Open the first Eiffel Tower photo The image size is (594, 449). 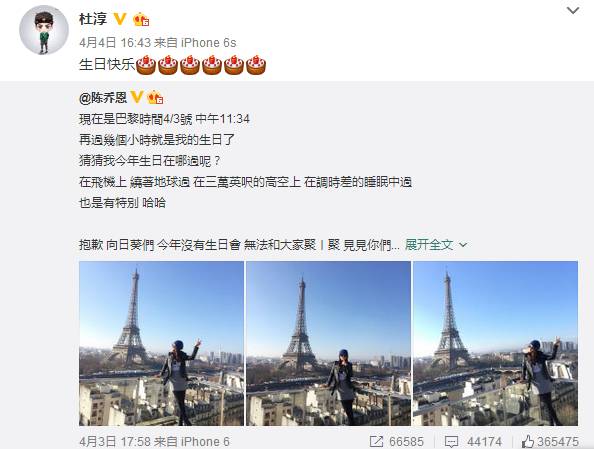pyautogui.click(x=161, y=343)
